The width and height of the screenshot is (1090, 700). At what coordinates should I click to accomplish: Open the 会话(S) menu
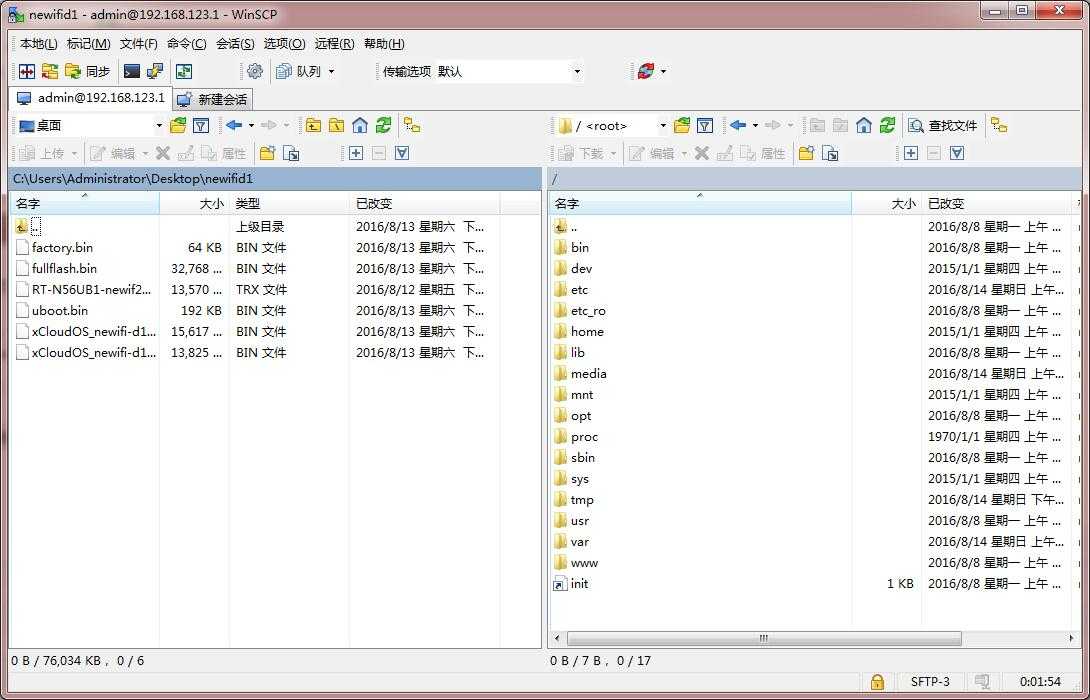(235, 44)
